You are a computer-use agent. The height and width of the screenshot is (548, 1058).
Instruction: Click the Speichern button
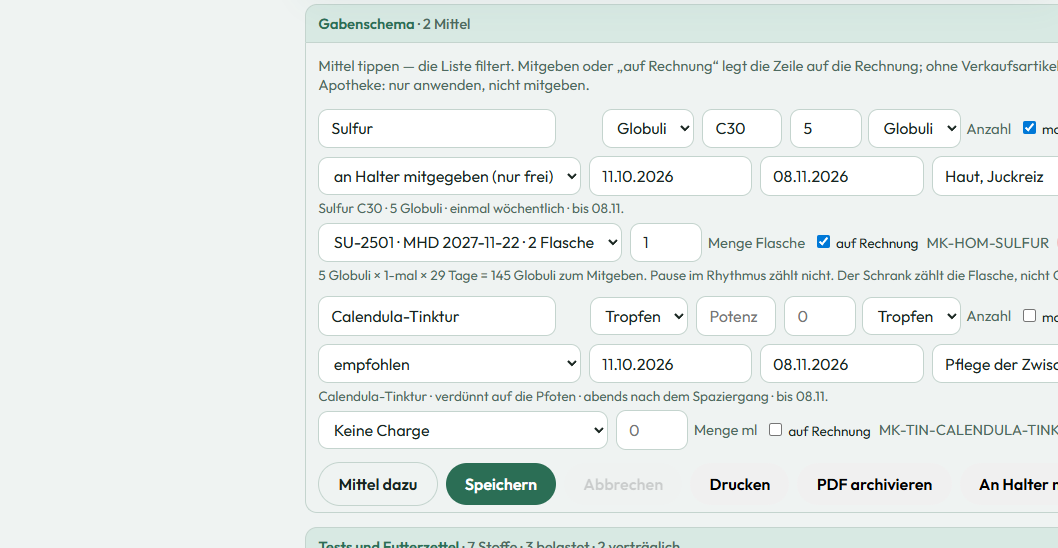click(501, 484)
